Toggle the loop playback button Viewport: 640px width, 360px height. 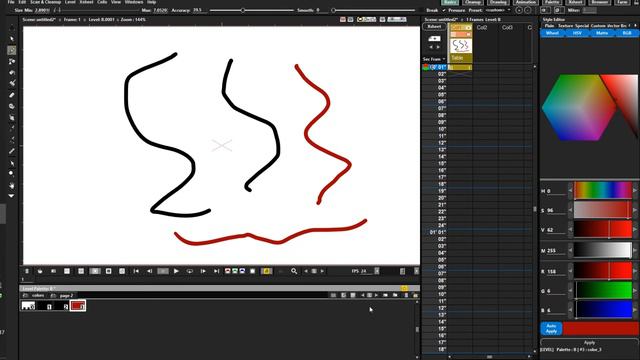coord(189,271)
